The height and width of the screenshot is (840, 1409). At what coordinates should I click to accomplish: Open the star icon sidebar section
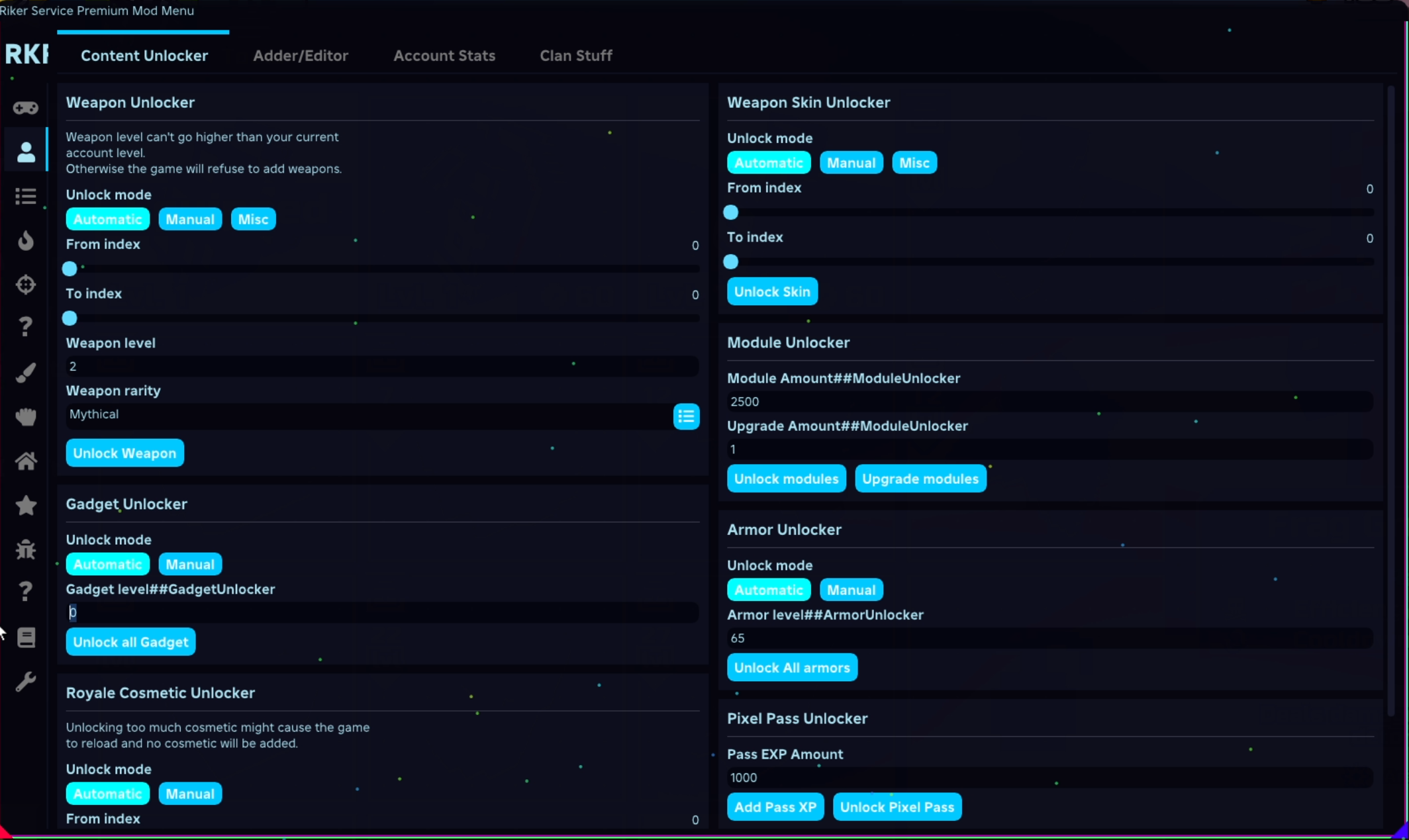(26, 505)
